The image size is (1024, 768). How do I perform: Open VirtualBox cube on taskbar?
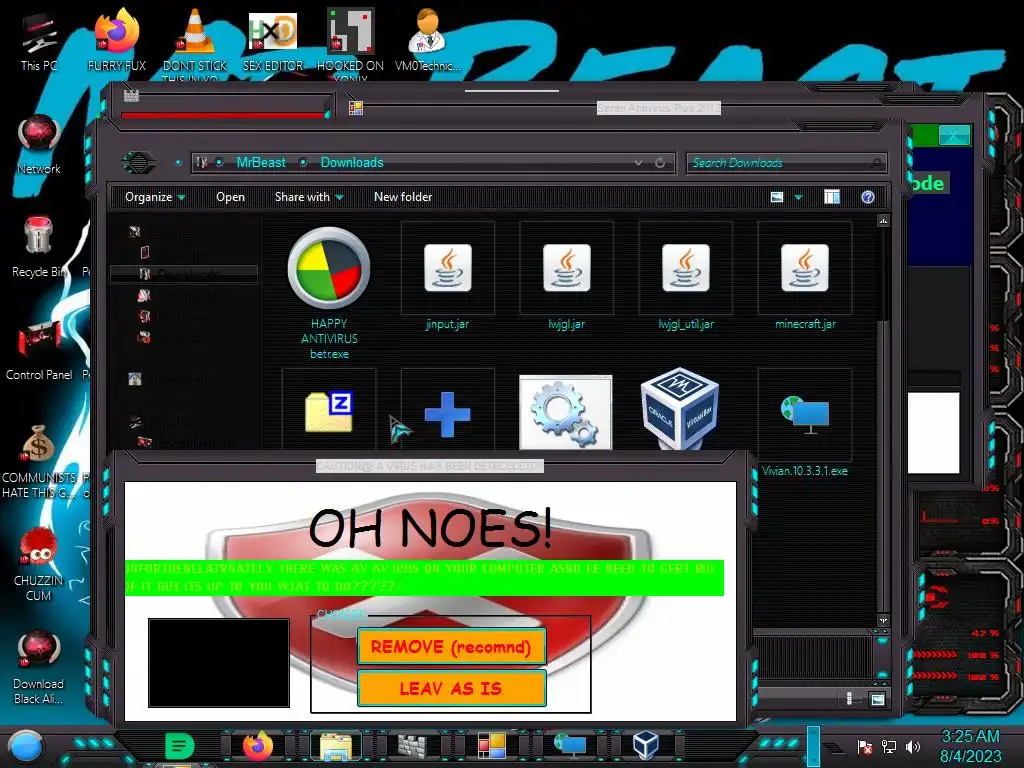[645, 746]
